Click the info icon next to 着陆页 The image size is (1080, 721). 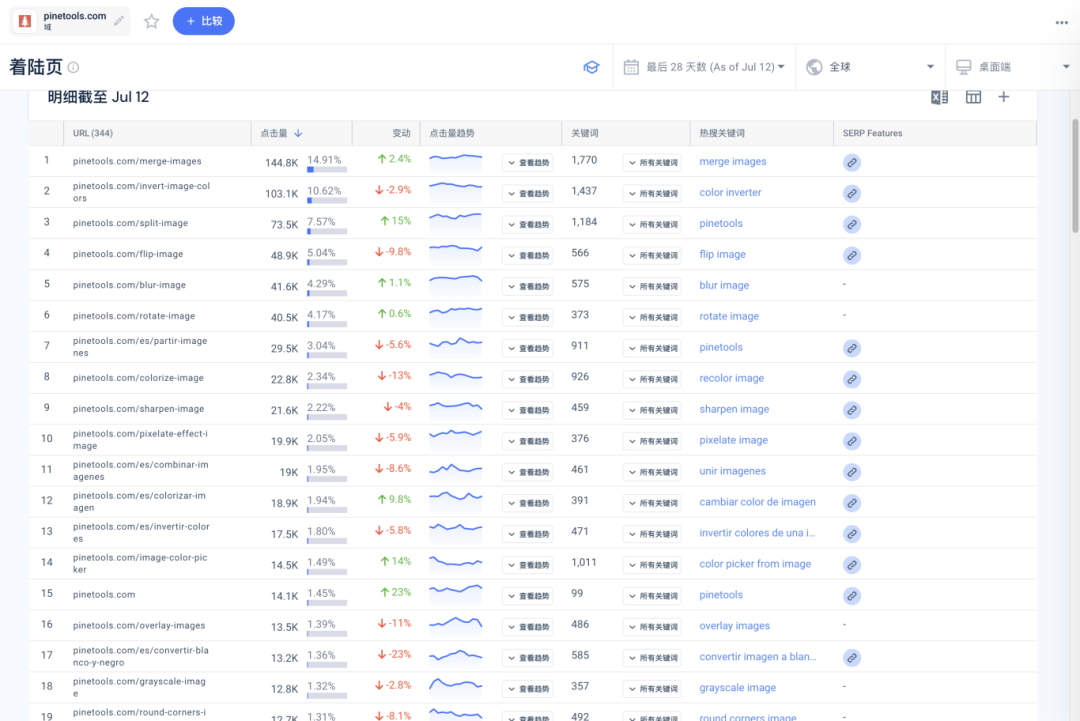73,68
